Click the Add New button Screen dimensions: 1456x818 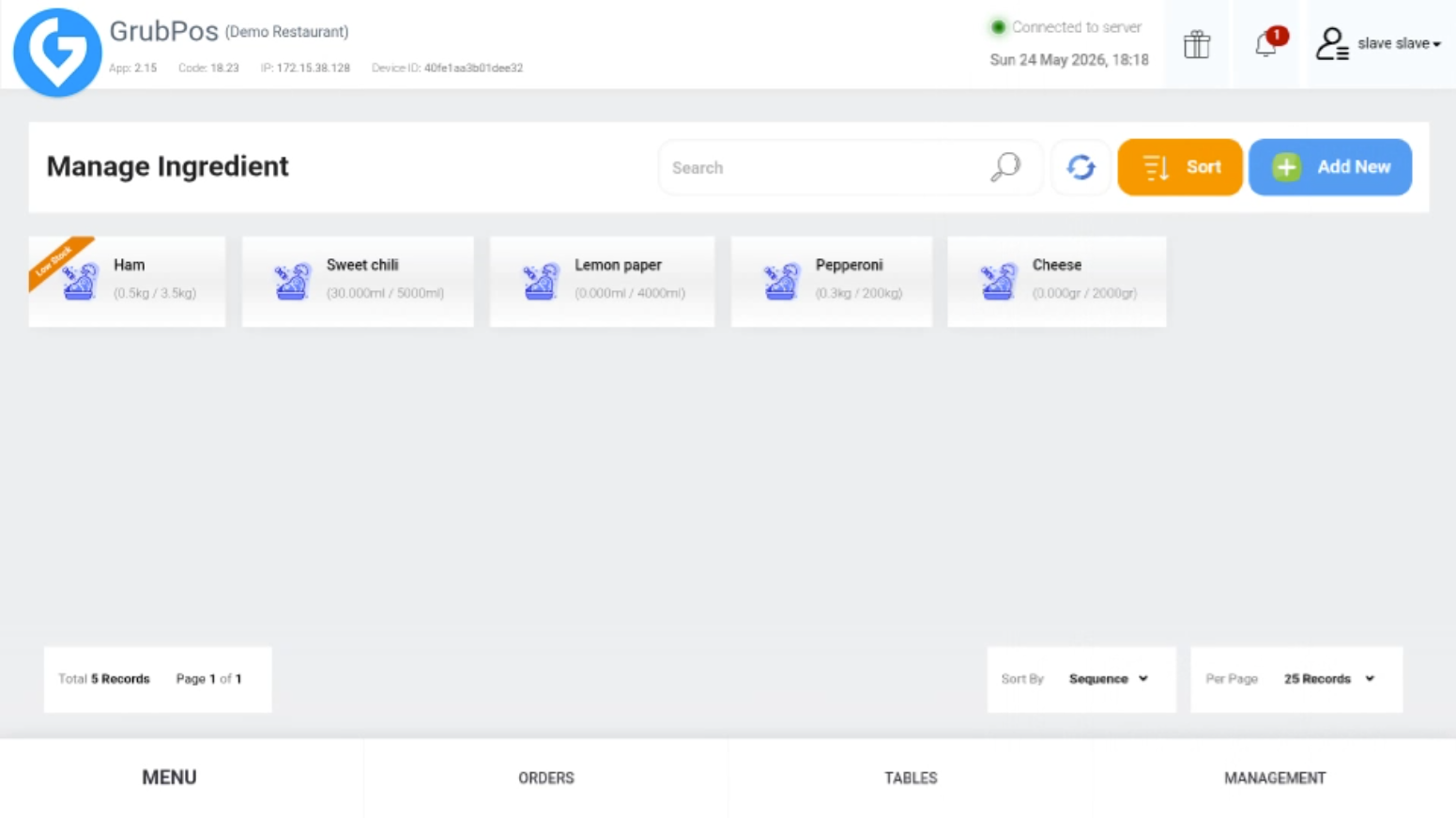point(1330,167)
